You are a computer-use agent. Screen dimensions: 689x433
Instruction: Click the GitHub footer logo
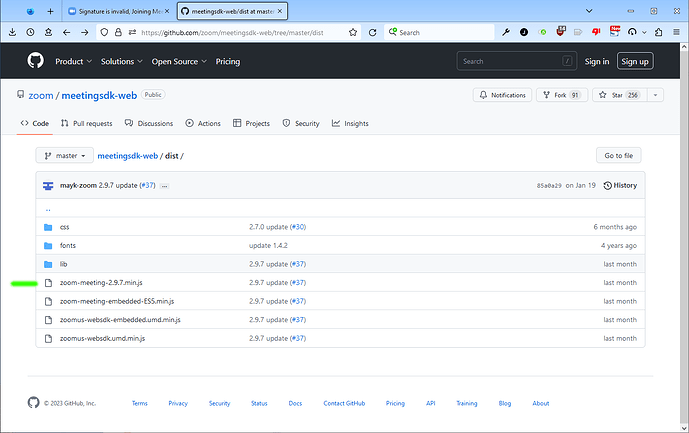pyautogui.click(x=33, y=403)
